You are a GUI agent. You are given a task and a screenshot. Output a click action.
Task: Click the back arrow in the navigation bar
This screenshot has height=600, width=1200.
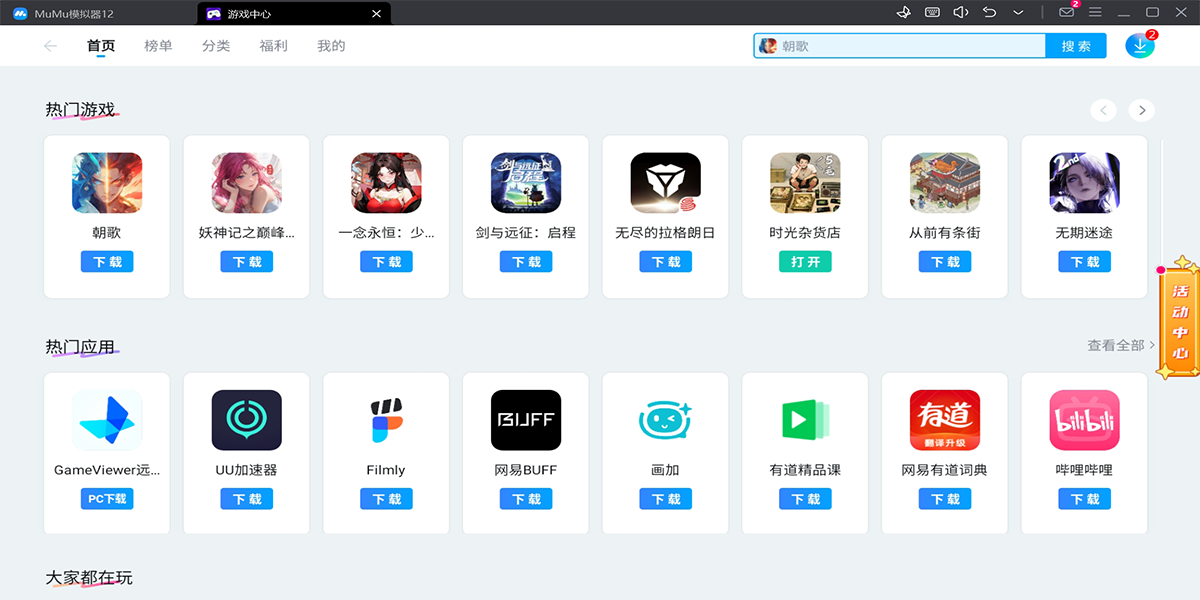click(51, 46)
